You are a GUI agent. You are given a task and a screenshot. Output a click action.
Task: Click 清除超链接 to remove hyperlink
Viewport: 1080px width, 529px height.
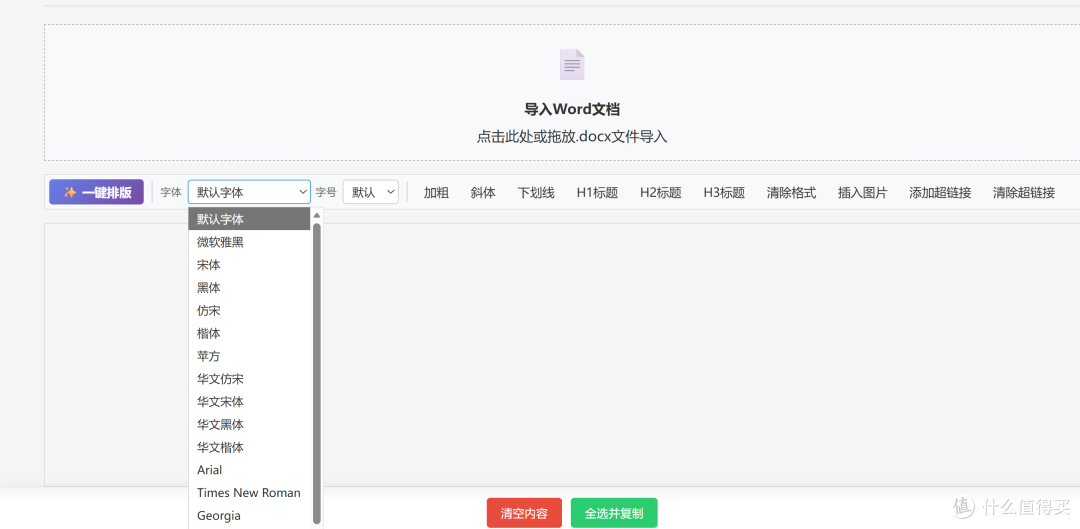[x=1024, y=193]
